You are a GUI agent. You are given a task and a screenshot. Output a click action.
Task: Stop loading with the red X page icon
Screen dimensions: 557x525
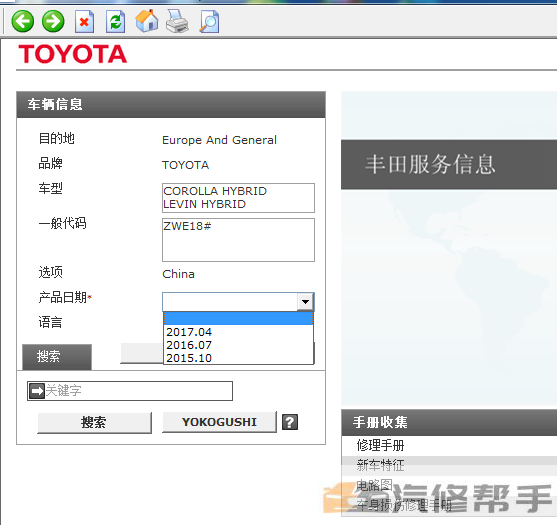pyautogui.click(x=85, y=22)
